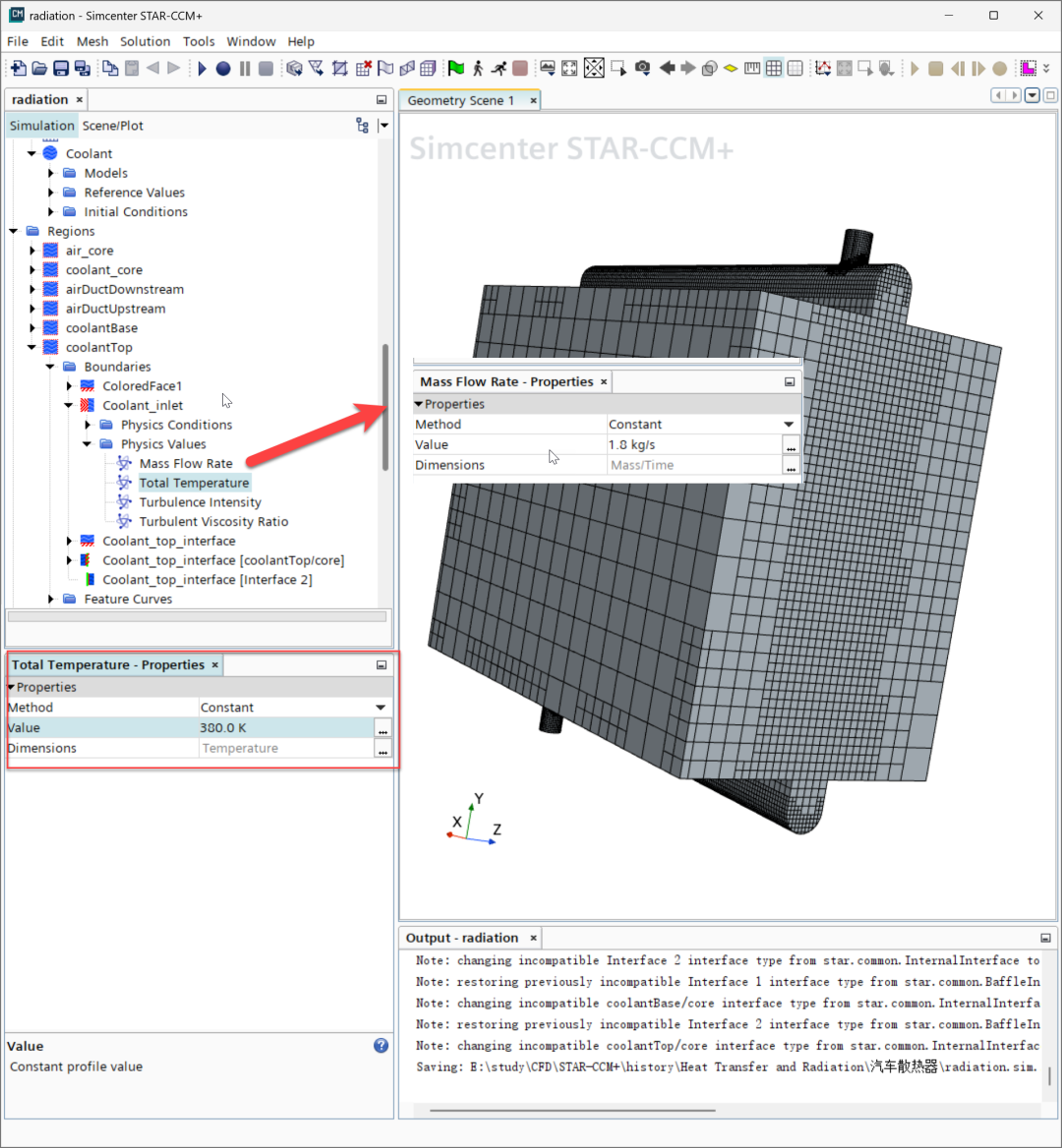Create a new simulation from toolbar
The height and width of the screenshot is (1148, 1062).
(19, 68)
